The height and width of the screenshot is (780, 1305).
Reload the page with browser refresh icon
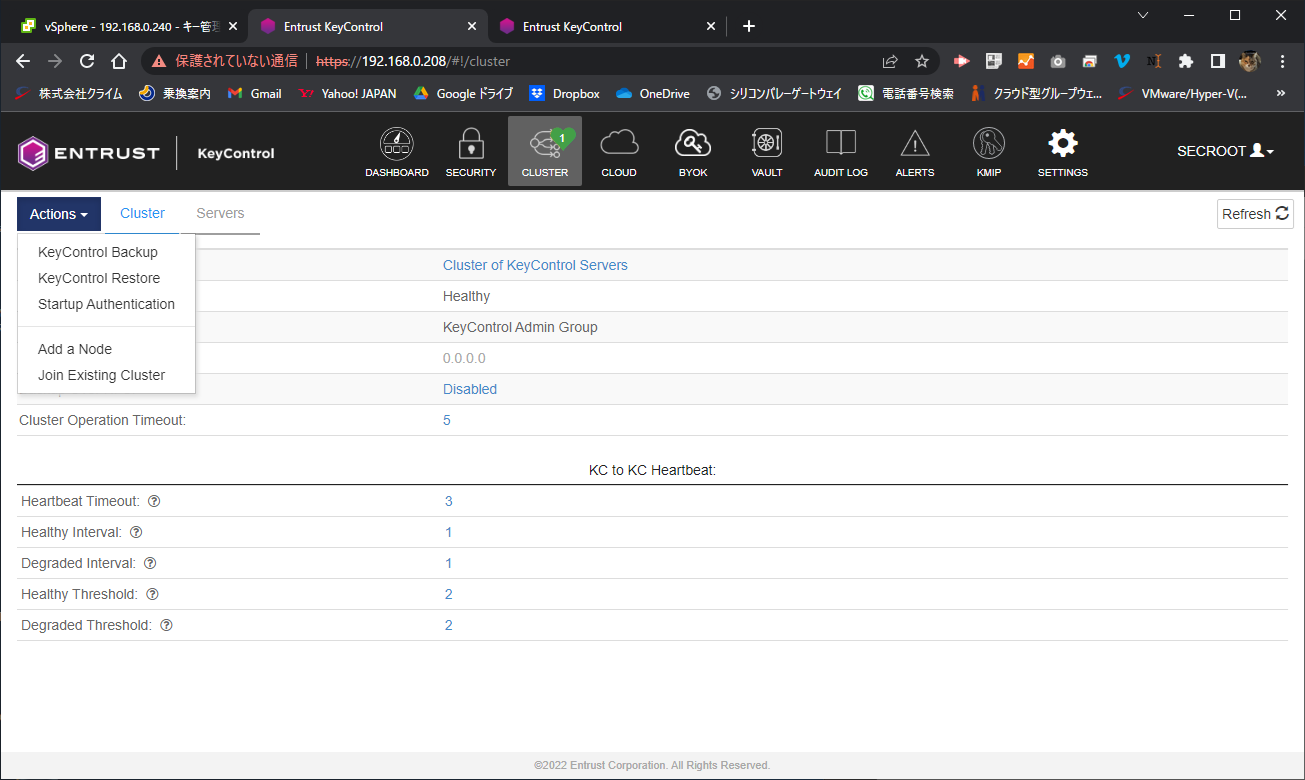coord(87,61)
